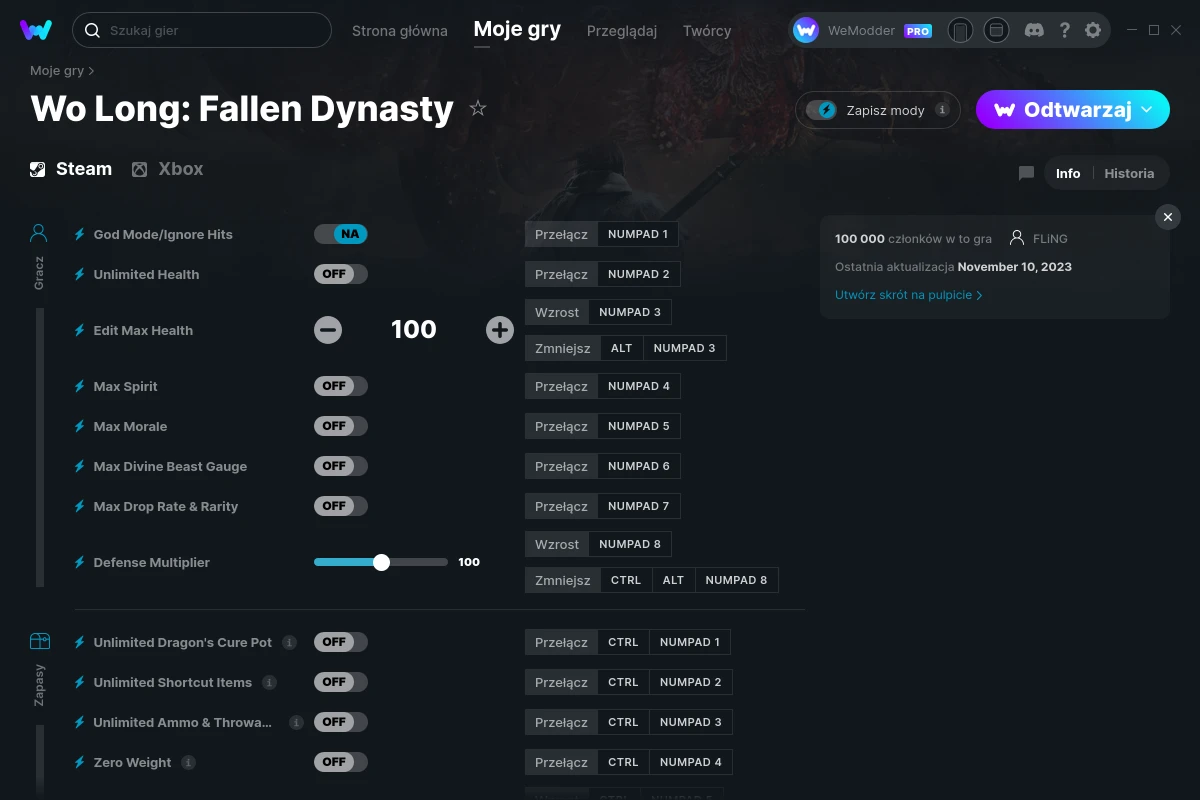
Task: Increase Edit Max Health with plus button
Action: point(499,330)
